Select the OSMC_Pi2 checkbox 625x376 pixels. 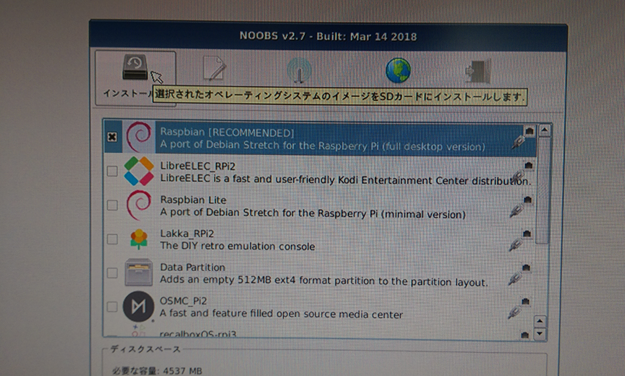tap(112, 307)
